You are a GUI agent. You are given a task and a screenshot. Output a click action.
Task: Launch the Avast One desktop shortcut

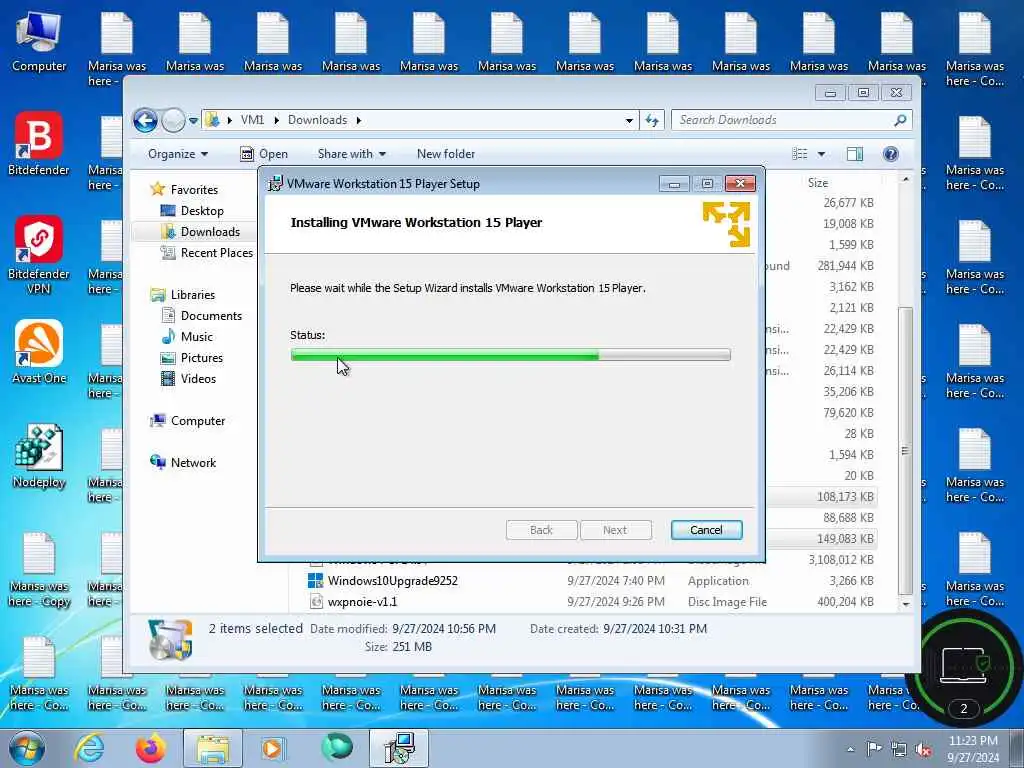(39, 352)
